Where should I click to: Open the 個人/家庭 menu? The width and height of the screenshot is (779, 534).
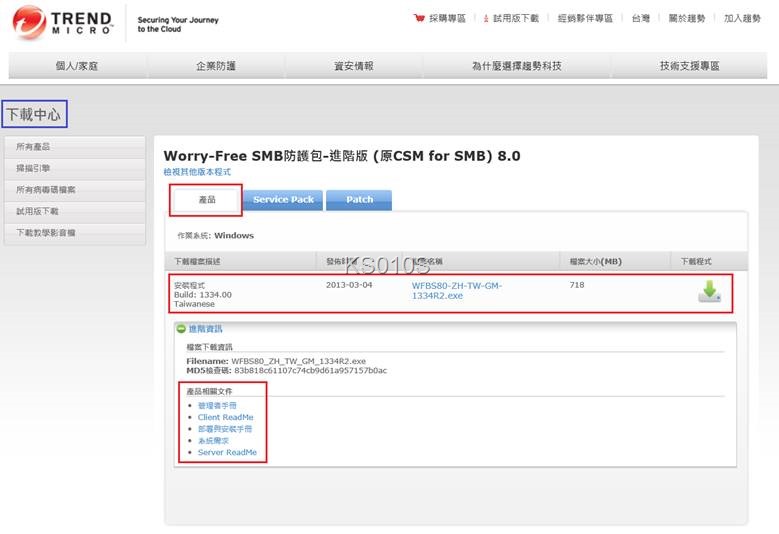[77, 66]
